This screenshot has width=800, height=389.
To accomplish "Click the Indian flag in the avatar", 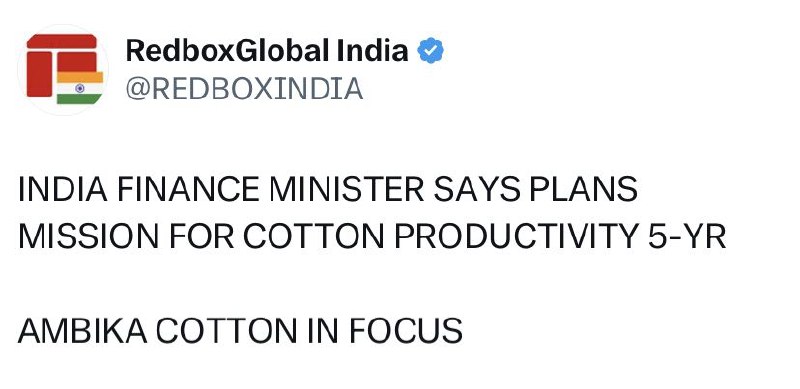I will (80, 88).
